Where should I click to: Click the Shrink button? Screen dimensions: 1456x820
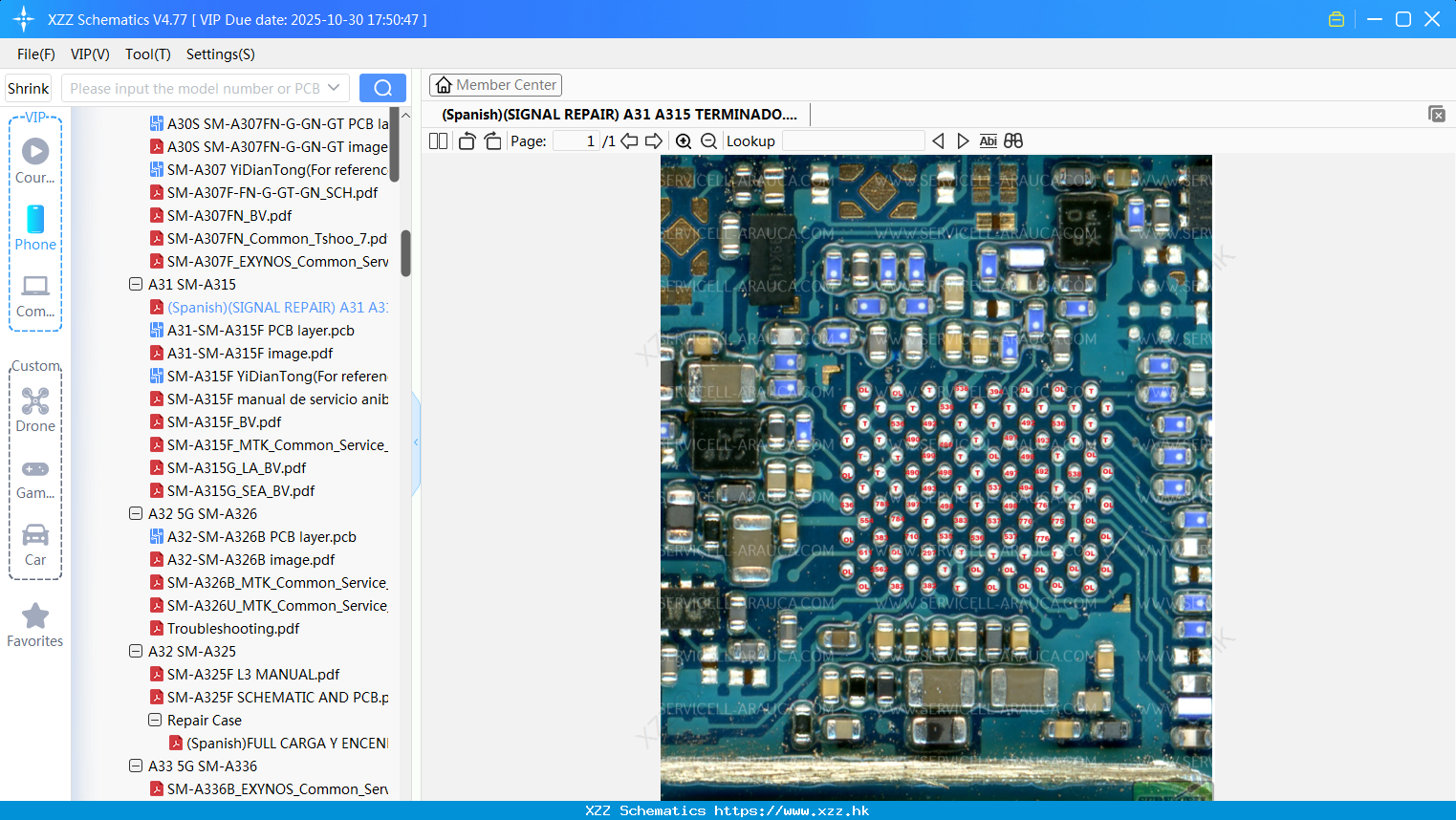[28, 88]
